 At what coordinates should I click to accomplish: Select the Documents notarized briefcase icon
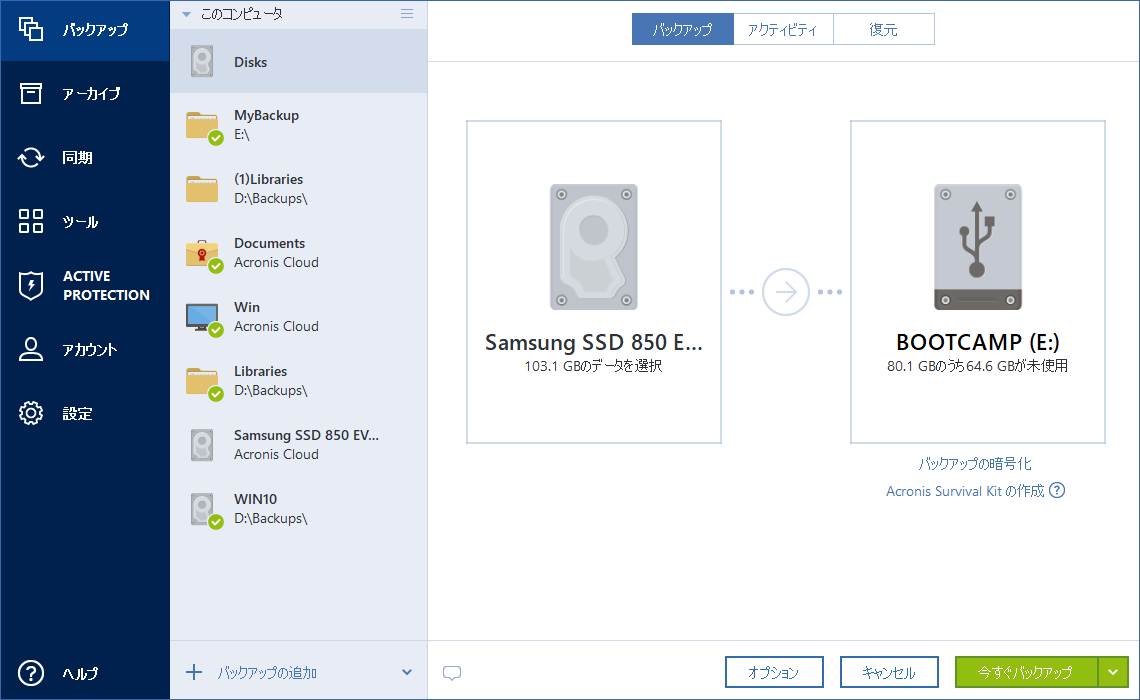(x=204, y=255)
